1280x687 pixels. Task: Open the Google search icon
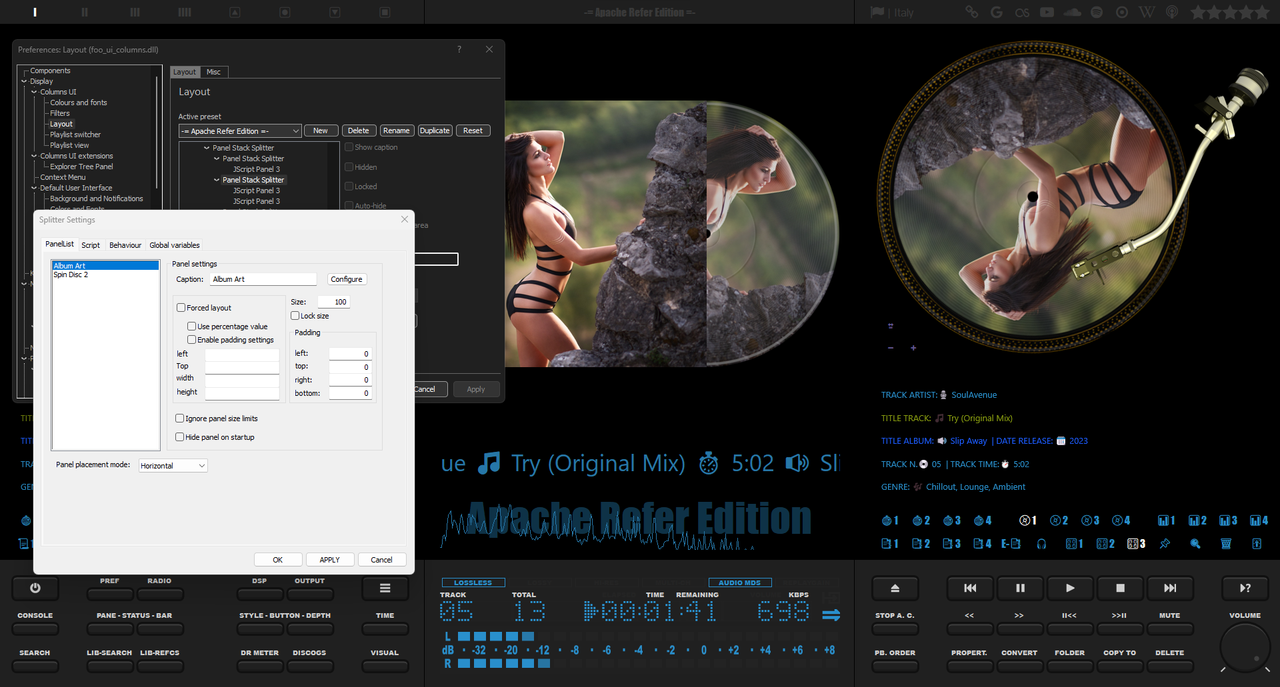tap(996, 12)
